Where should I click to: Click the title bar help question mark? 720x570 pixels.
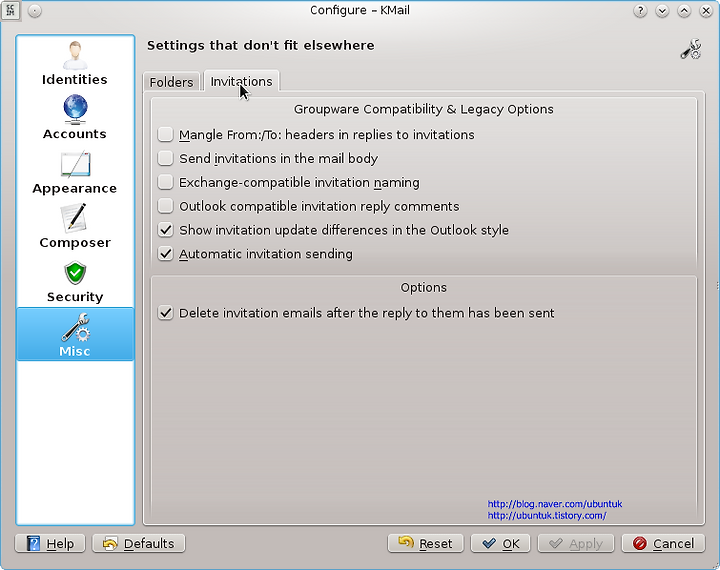pyautogui.click(x=640, y=11)
